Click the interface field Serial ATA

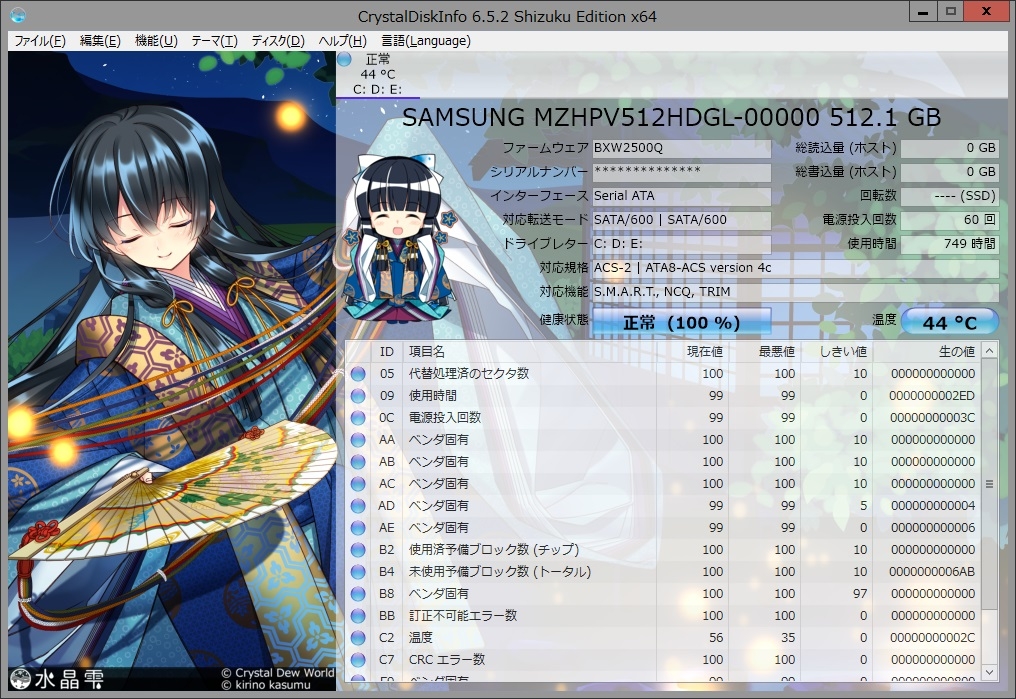coord(682,196)
